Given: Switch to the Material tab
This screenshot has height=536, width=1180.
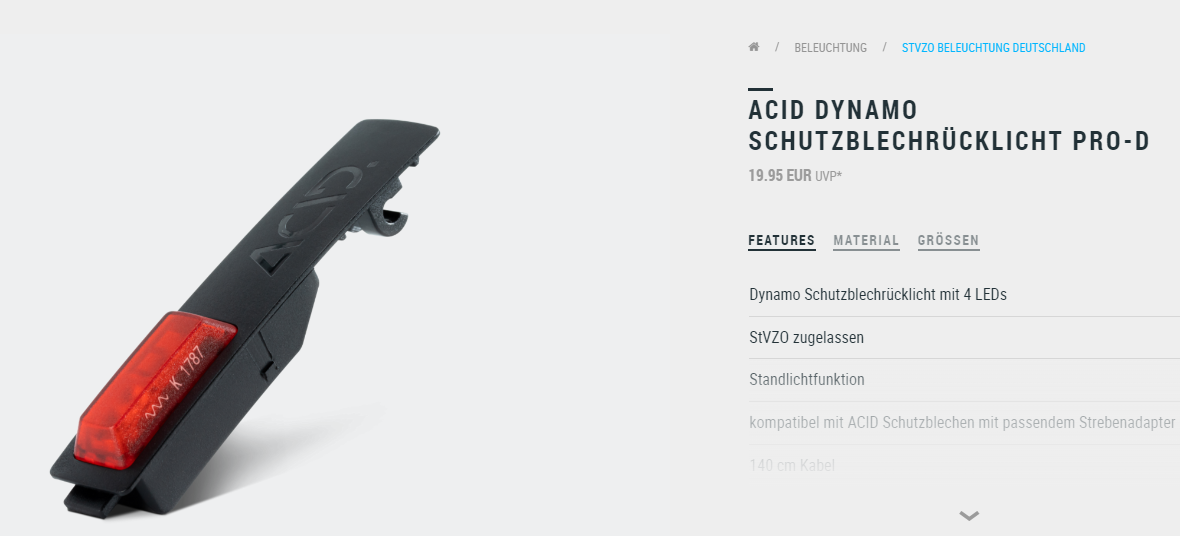Looking at the screenshot, I should click(x=866, y=241).
